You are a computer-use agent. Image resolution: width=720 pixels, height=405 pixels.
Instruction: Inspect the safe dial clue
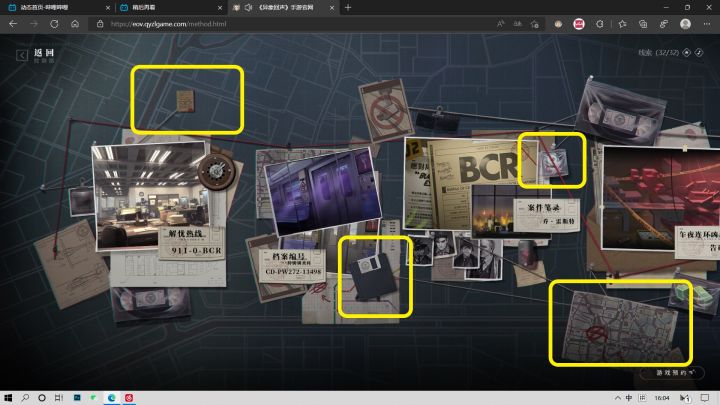tap(217, 171)
